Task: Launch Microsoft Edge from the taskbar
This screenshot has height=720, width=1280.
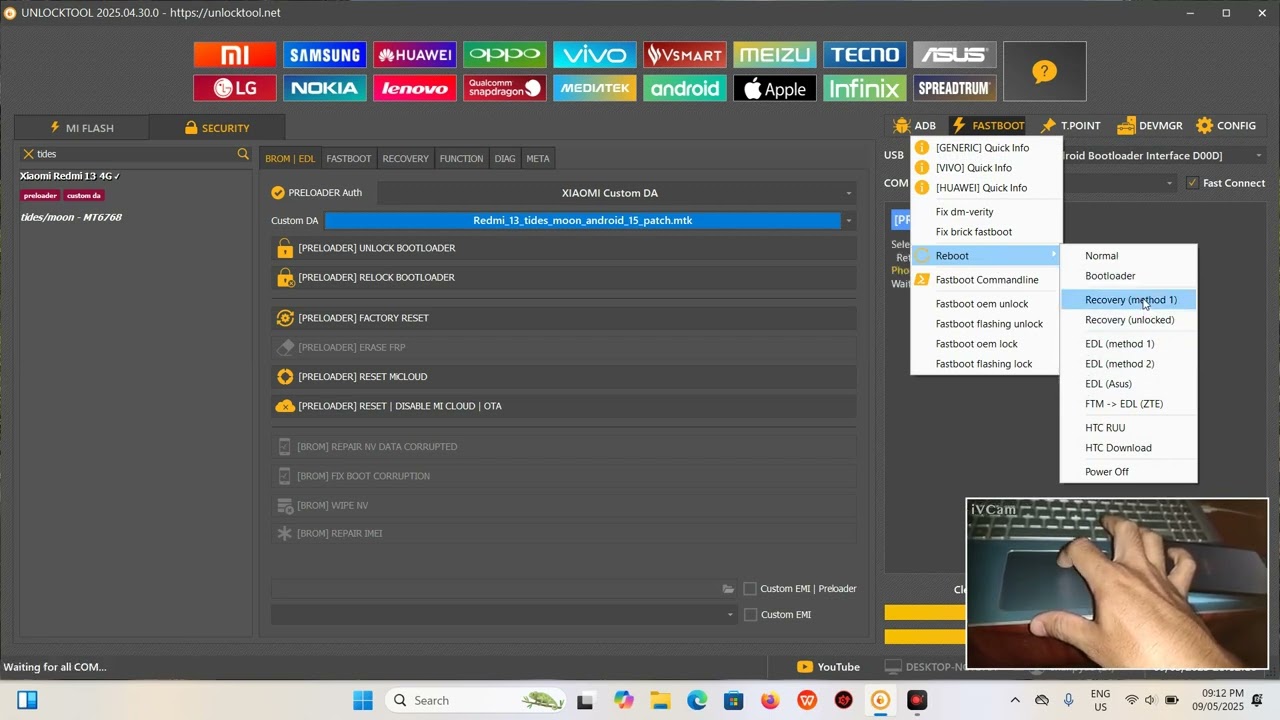Action: pyautogui.click(x=697, y=700)
